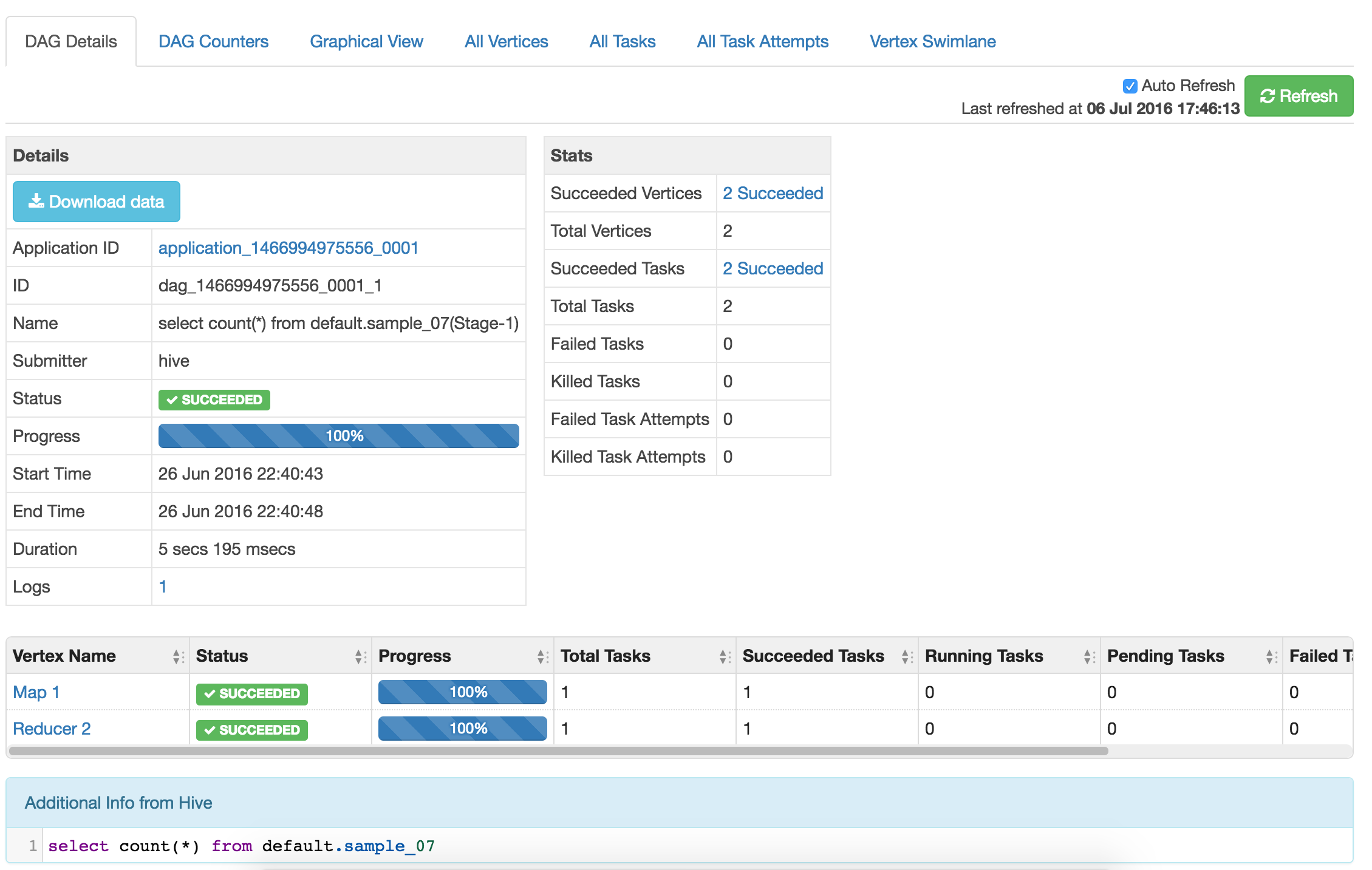Click the 2 Succeeded vertices link

773,193
